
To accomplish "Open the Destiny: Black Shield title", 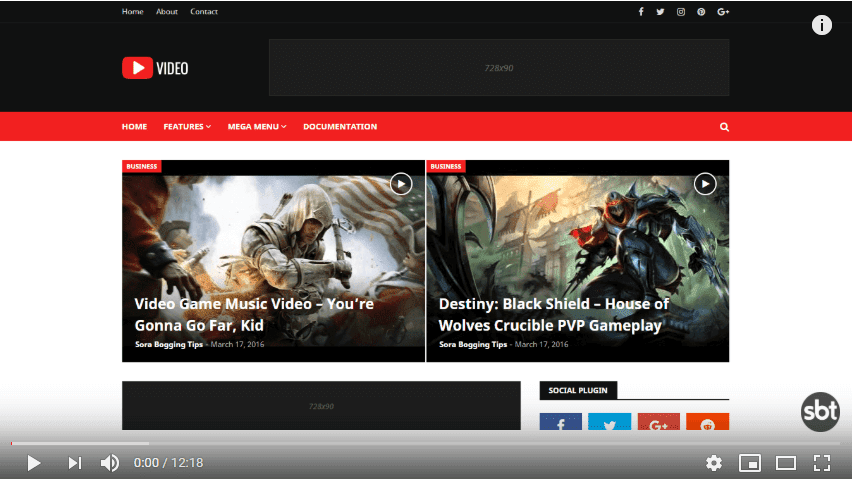I will point(554,314).
